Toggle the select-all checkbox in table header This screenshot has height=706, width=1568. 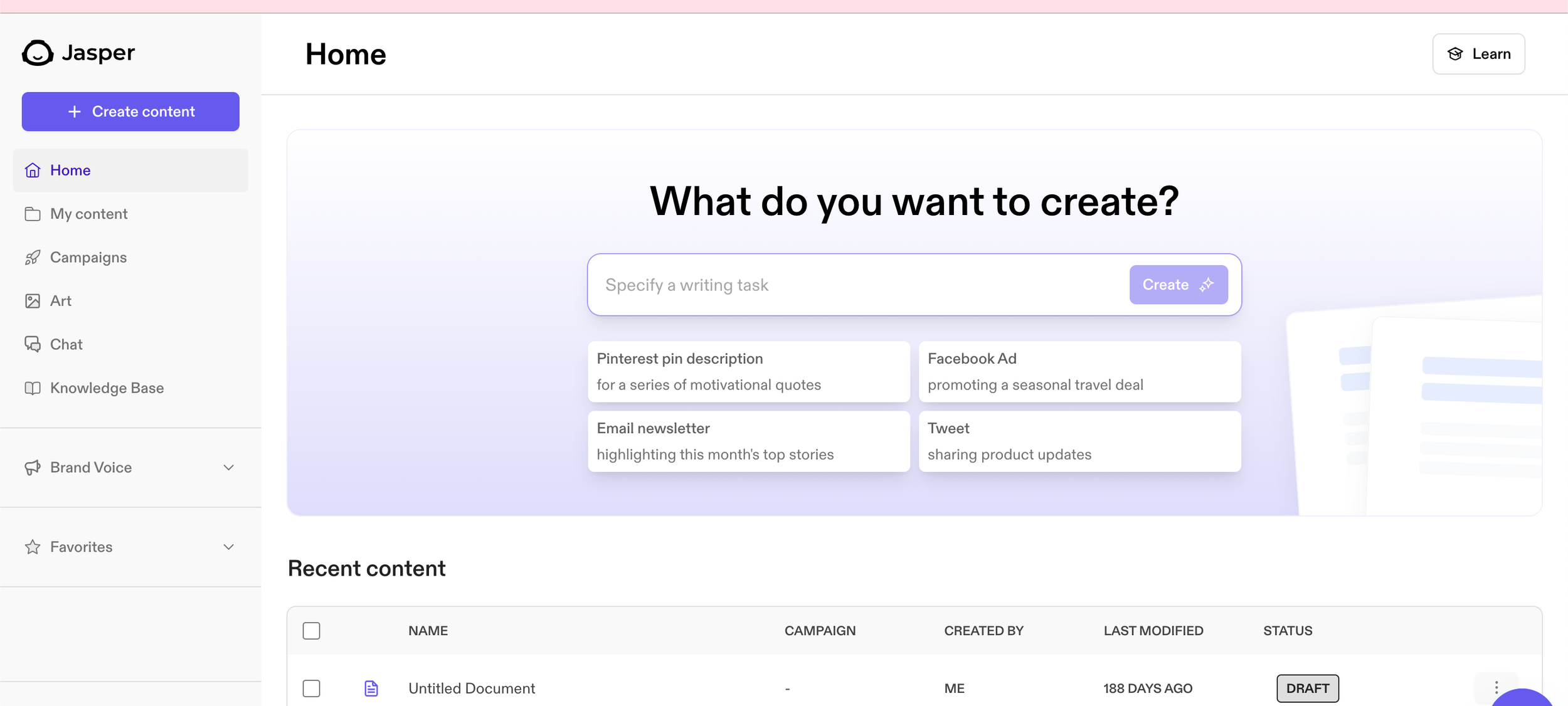pyautogui.click(x=311, y=631)
